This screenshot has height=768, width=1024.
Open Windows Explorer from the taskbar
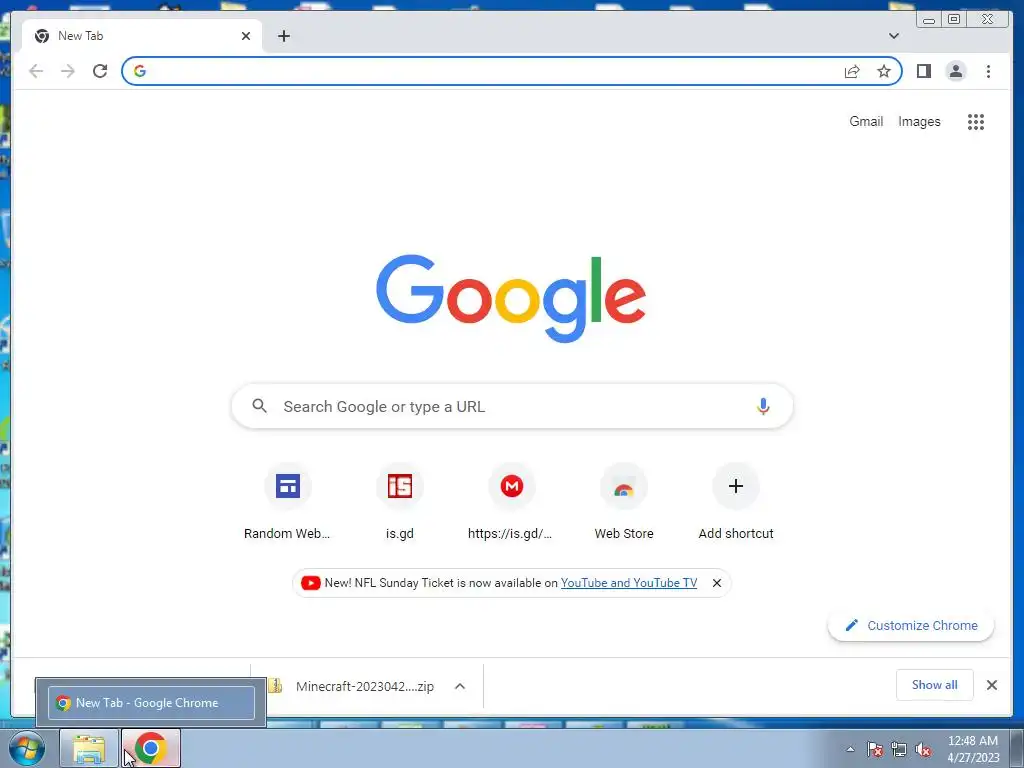click(x=89, y=748)
